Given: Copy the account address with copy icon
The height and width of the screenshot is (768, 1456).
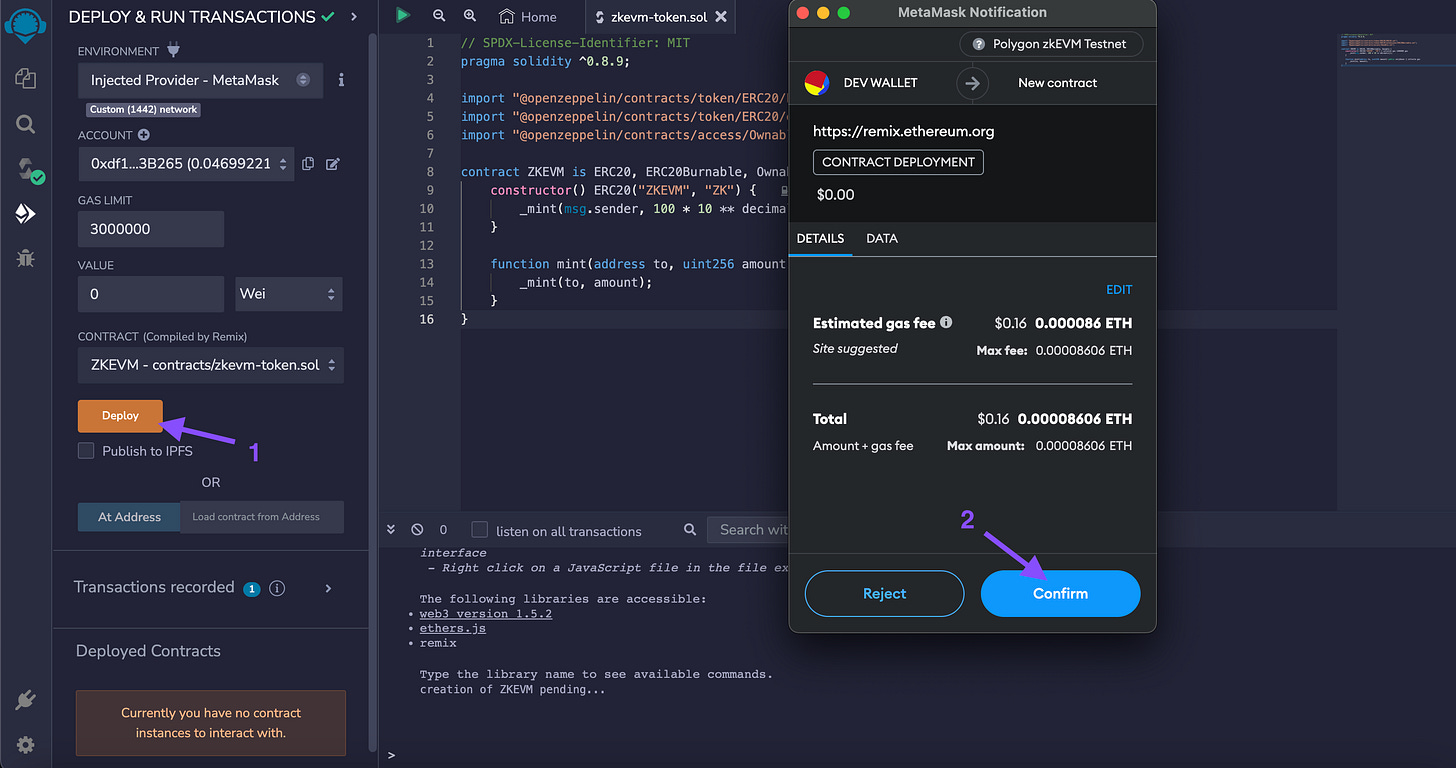Looking at the screenshot, I should [x=308, y=164].
